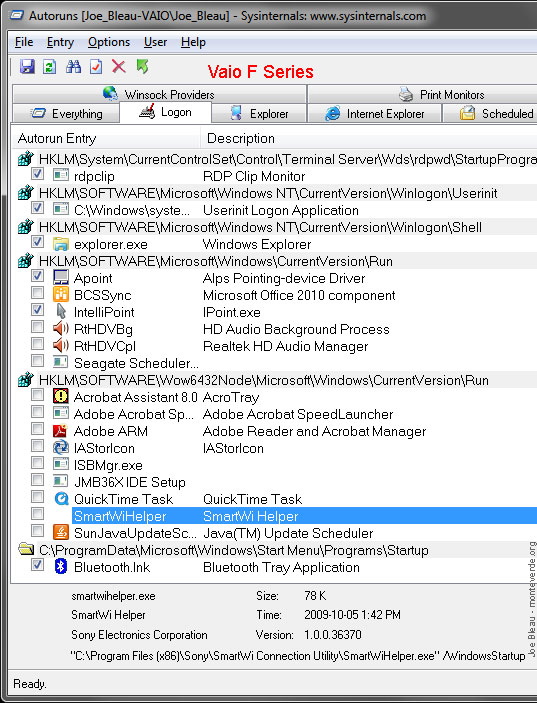Enable the QuickTime Task checkbox
537x703 pixels.
(37, 497)
